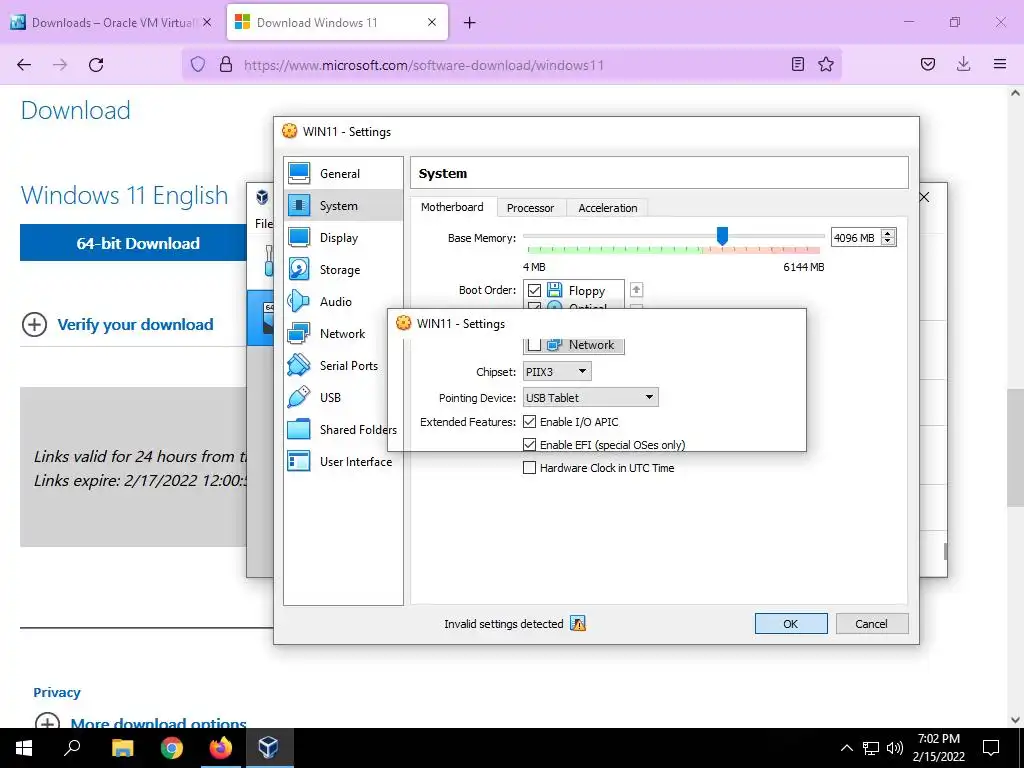Switch to Firefox in the taskbar

pyautogui.click(x=221, y=748)
